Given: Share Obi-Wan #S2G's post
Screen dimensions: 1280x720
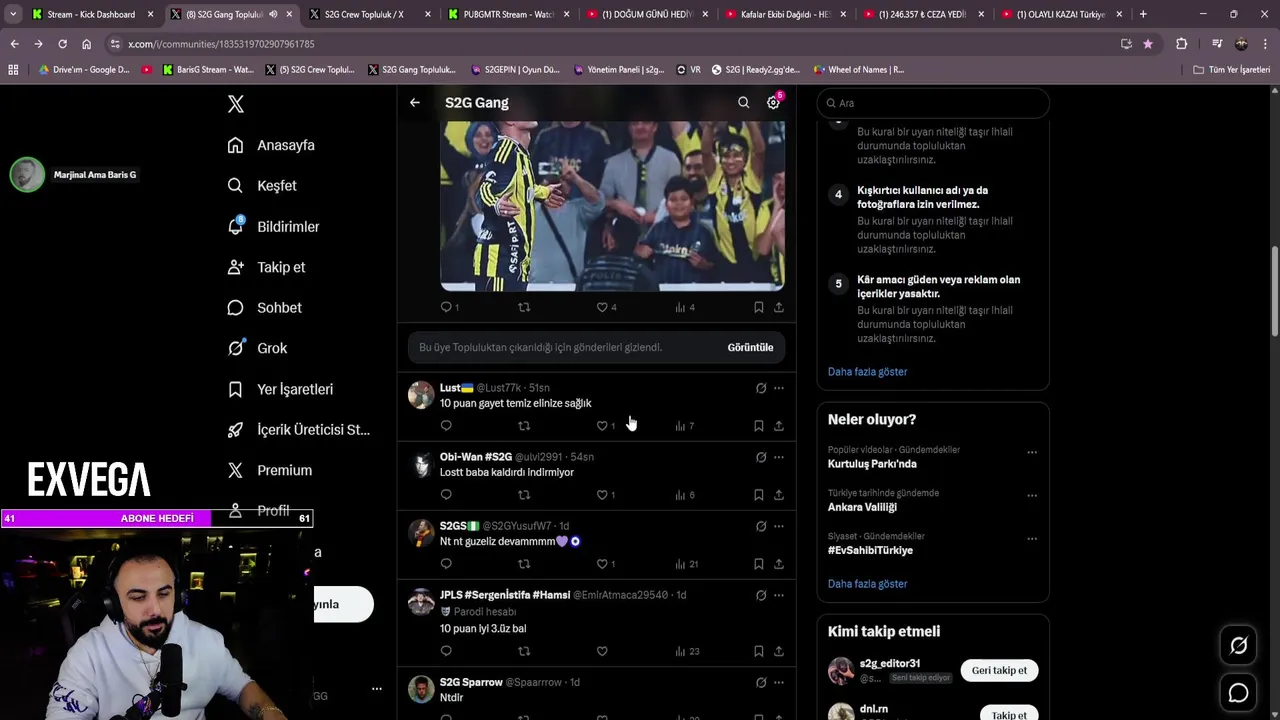Looking at the screenshot, I should click(778, 495).
